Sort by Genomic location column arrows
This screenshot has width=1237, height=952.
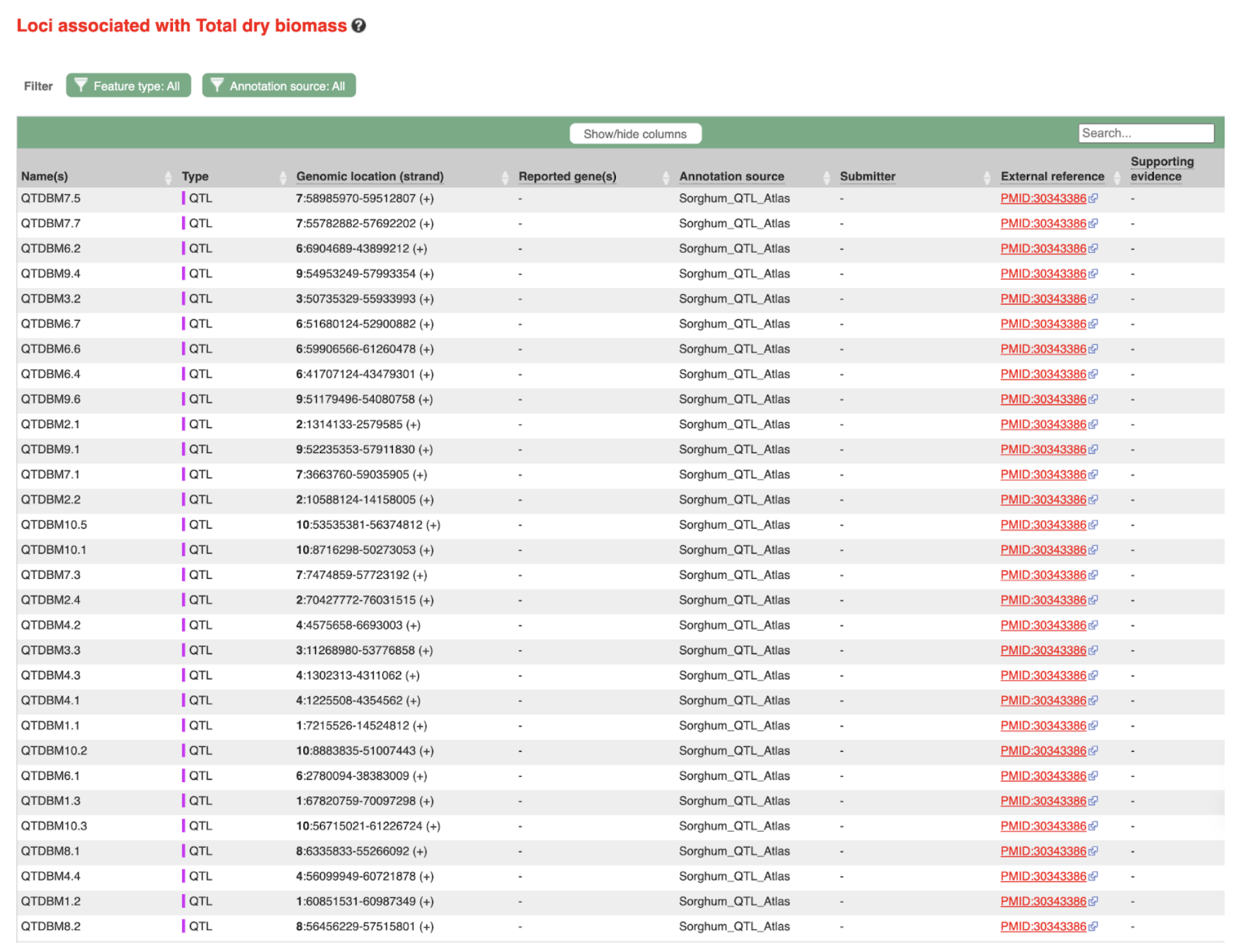click(505, 177)
